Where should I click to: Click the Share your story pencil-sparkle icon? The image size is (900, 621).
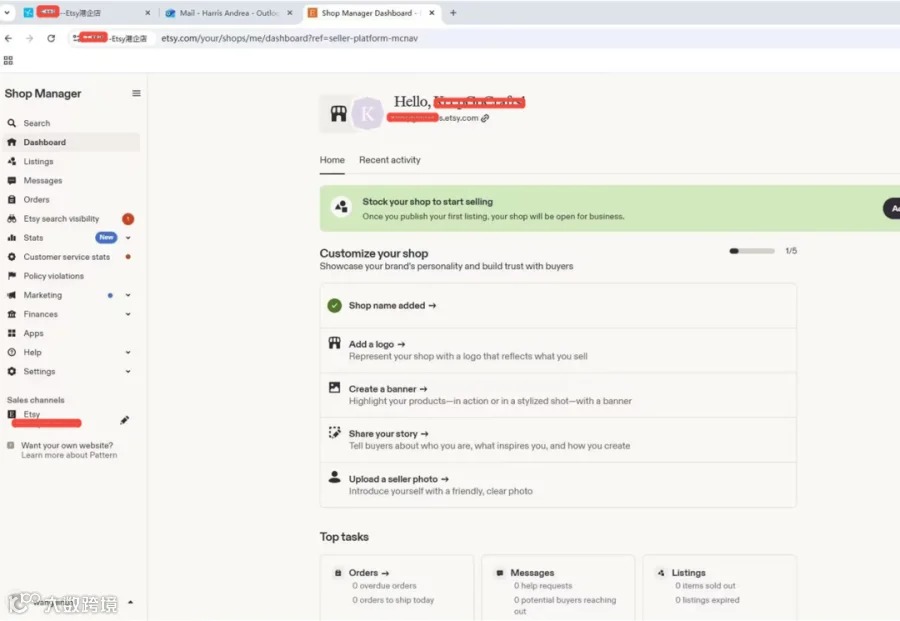pos(334,432)
